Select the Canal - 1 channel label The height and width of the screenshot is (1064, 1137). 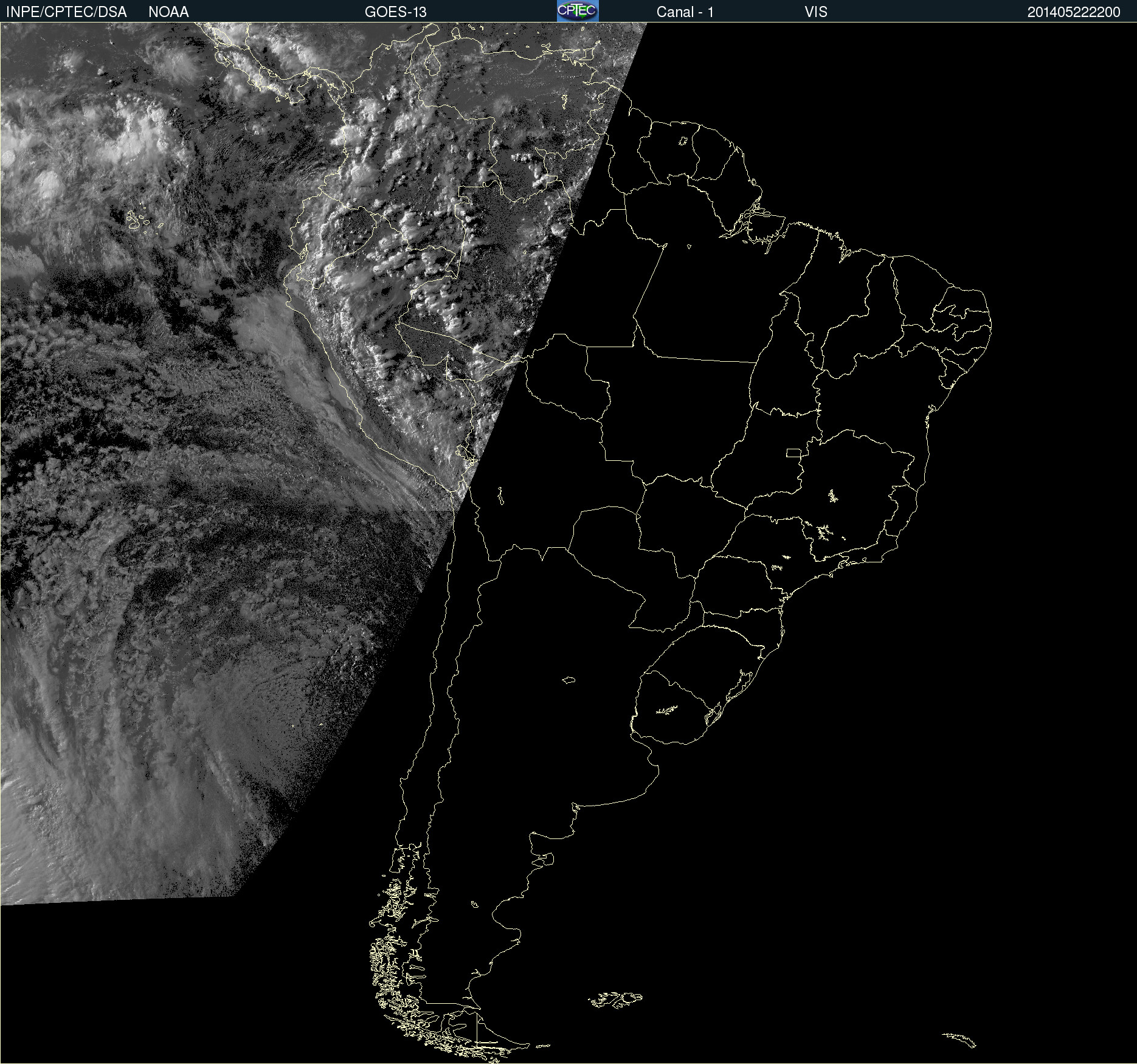685,12
